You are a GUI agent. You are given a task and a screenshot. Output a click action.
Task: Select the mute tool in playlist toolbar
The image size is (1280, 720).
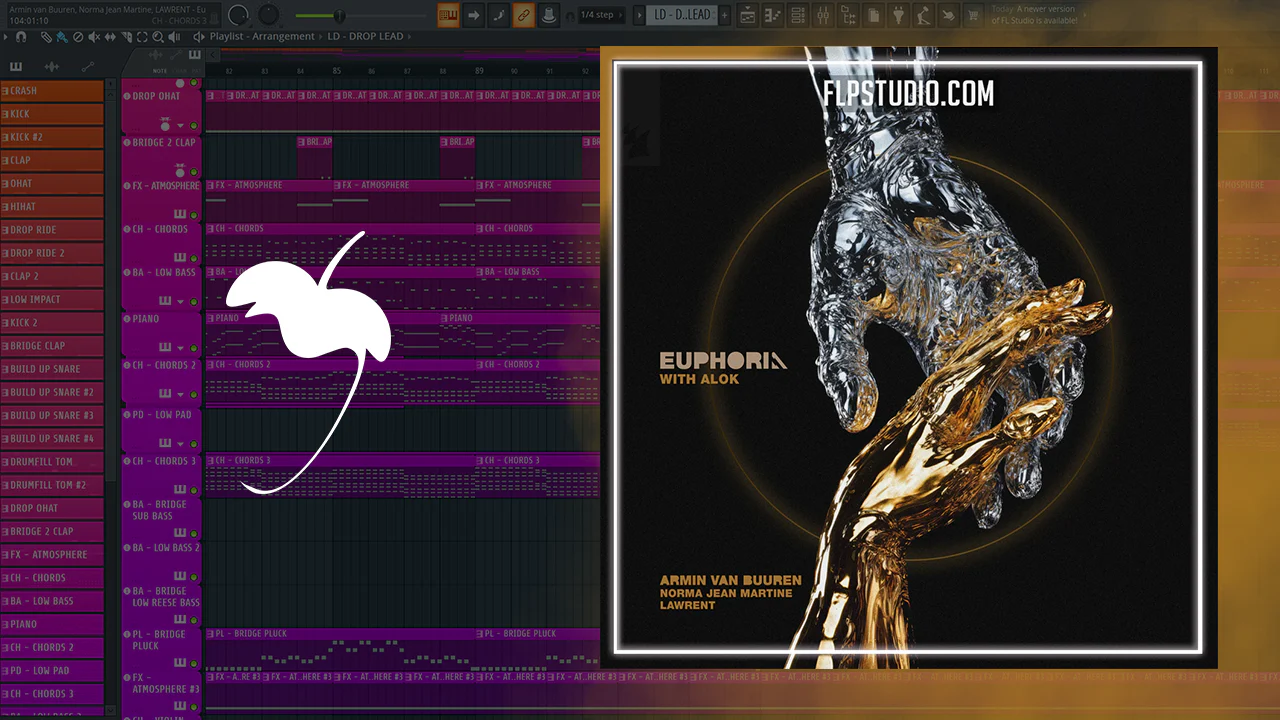click(94, 37)
